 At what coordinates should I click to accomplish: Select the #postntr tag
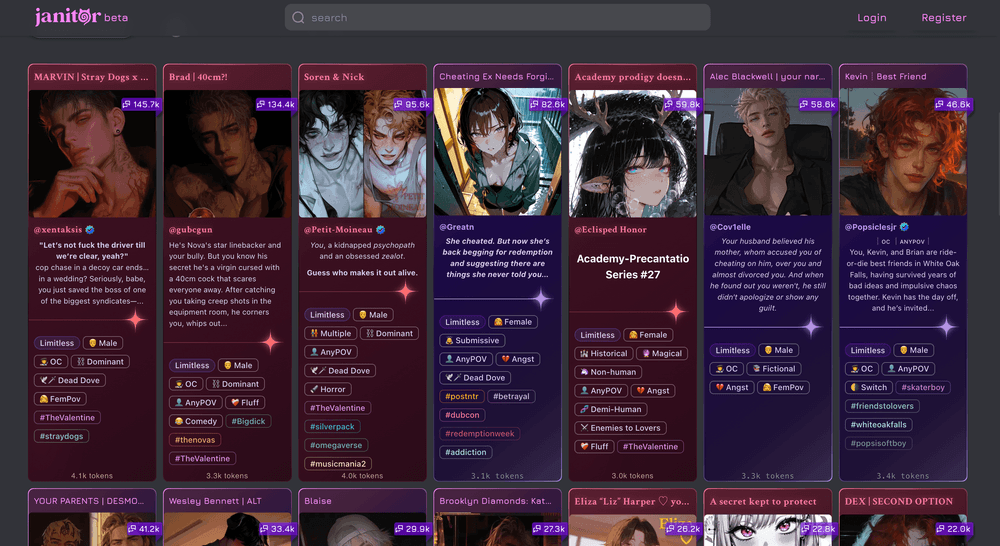pos(462,396)
